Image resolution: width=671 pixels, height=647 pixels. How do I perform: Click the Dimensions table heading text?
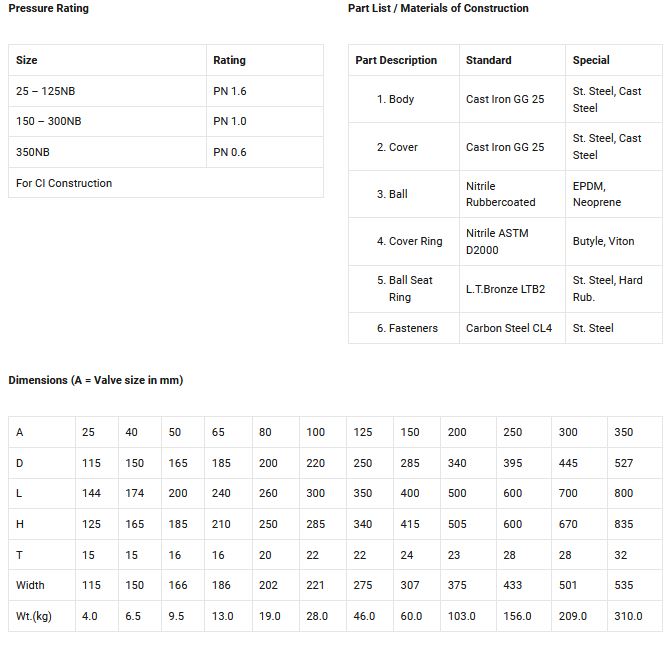[96, 380]
